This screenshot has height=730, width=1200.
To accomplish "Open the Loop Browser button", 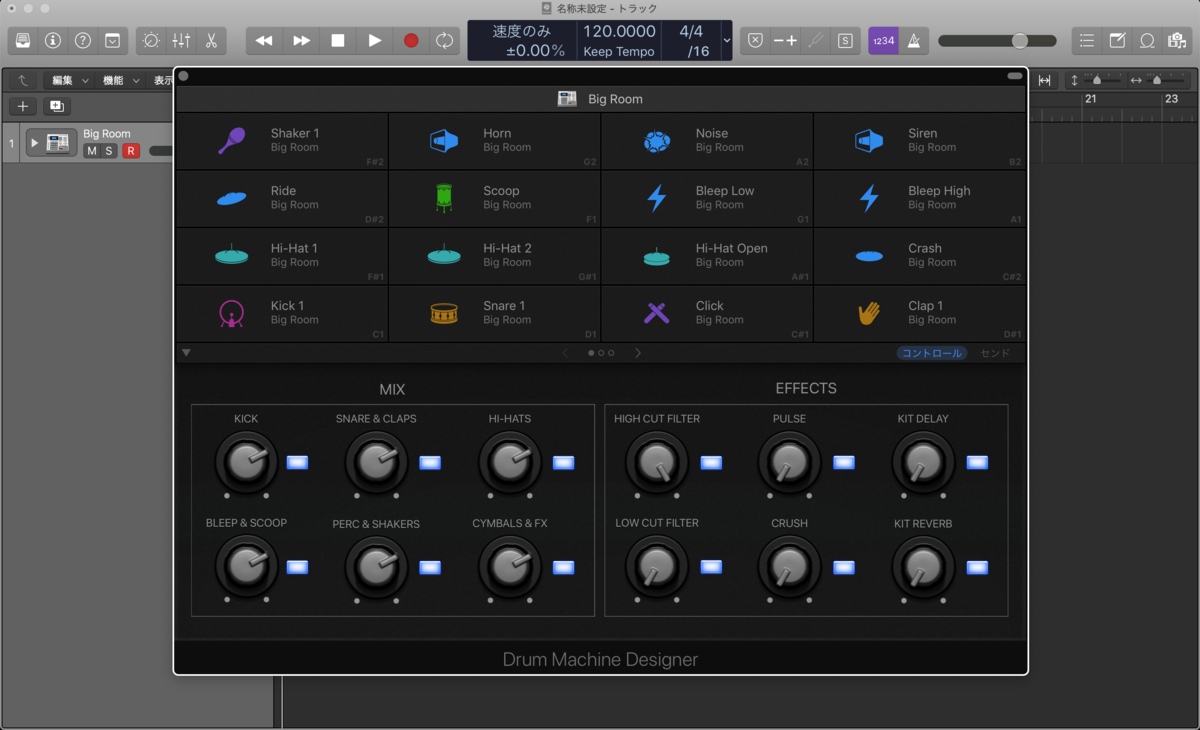I will tap(1147, 41).
